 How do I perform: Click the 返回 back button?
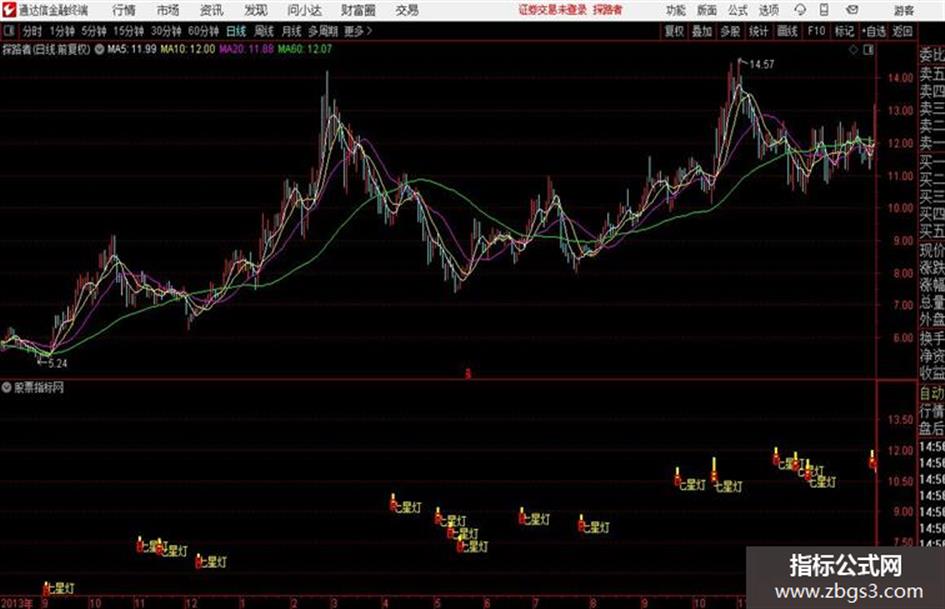[903, 31]
